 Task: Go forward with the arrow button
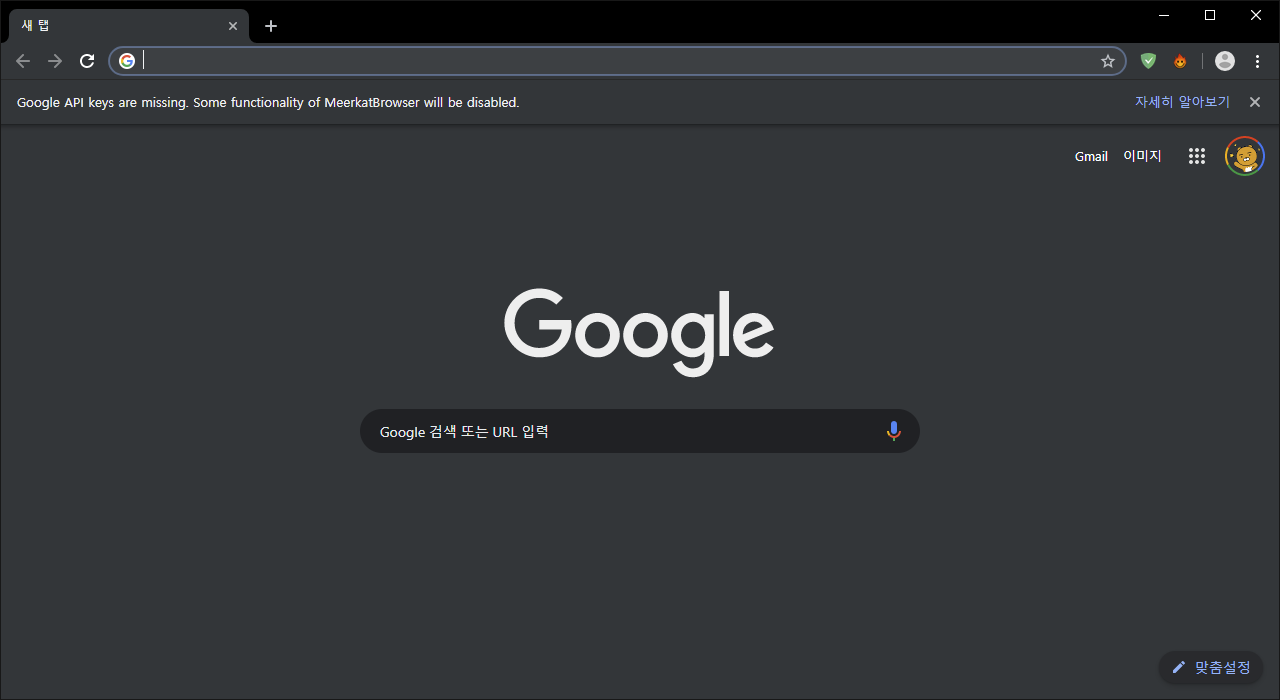point(55,61)
